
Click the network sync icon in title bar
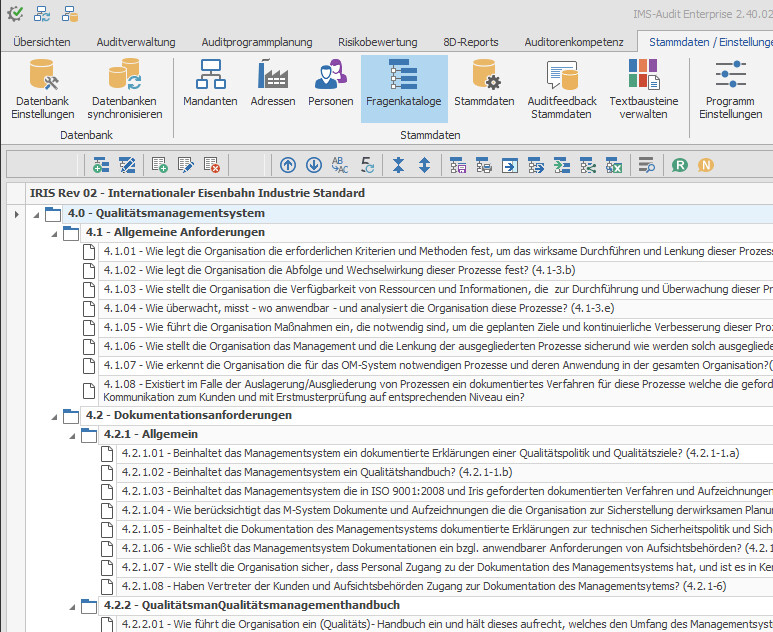coord(42,14)
